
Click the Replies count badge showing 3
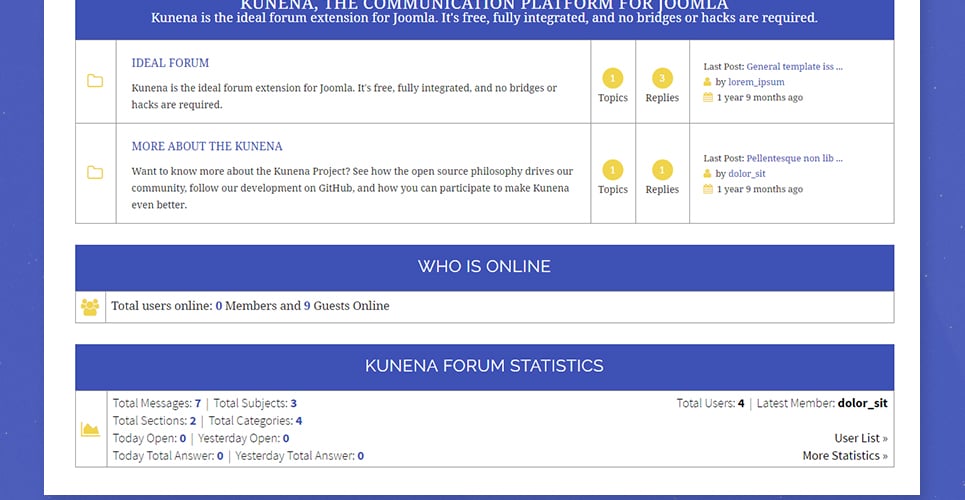click(x=662, y=78)
